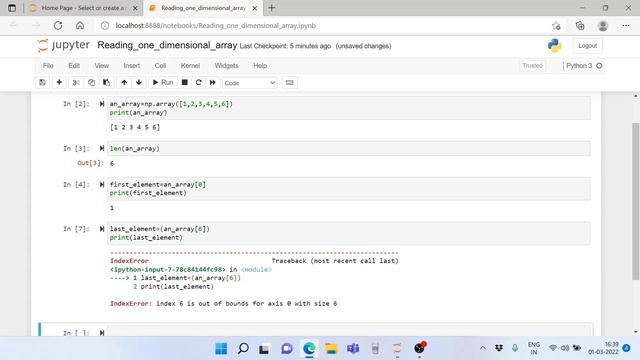
Task: Run the selected cell
Action: 163,82
